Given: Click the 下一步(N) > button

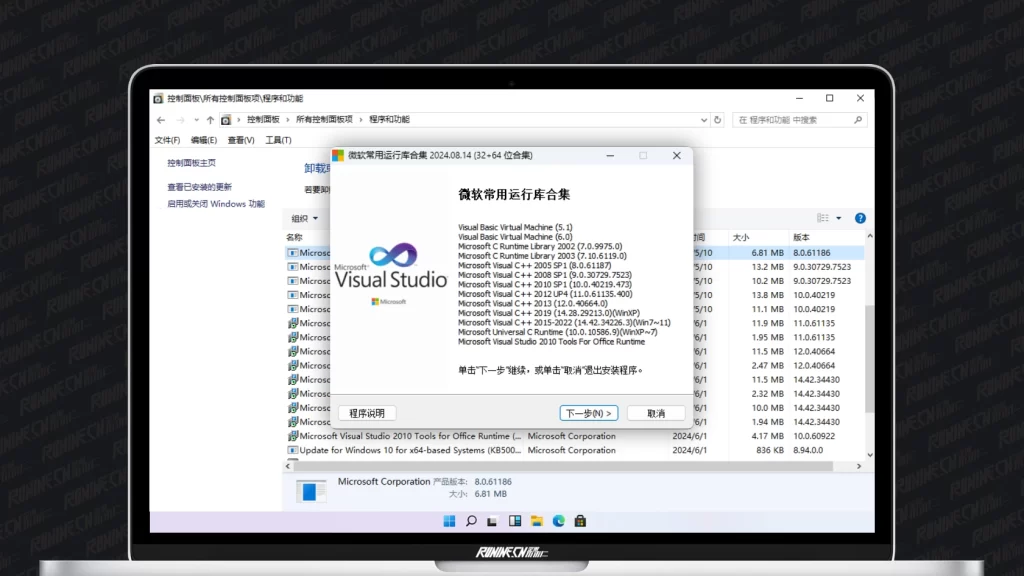Looking at the screenshot, I should (588, 413).
